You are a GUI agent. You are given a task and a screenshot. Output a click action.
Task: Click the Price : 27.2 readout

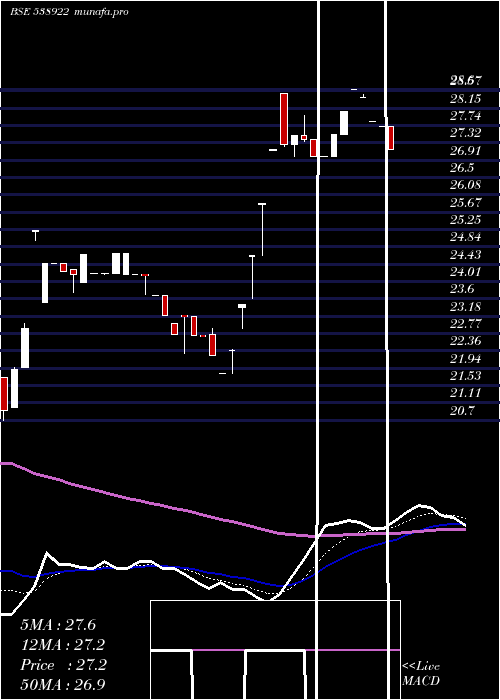(x=63, y=665)
